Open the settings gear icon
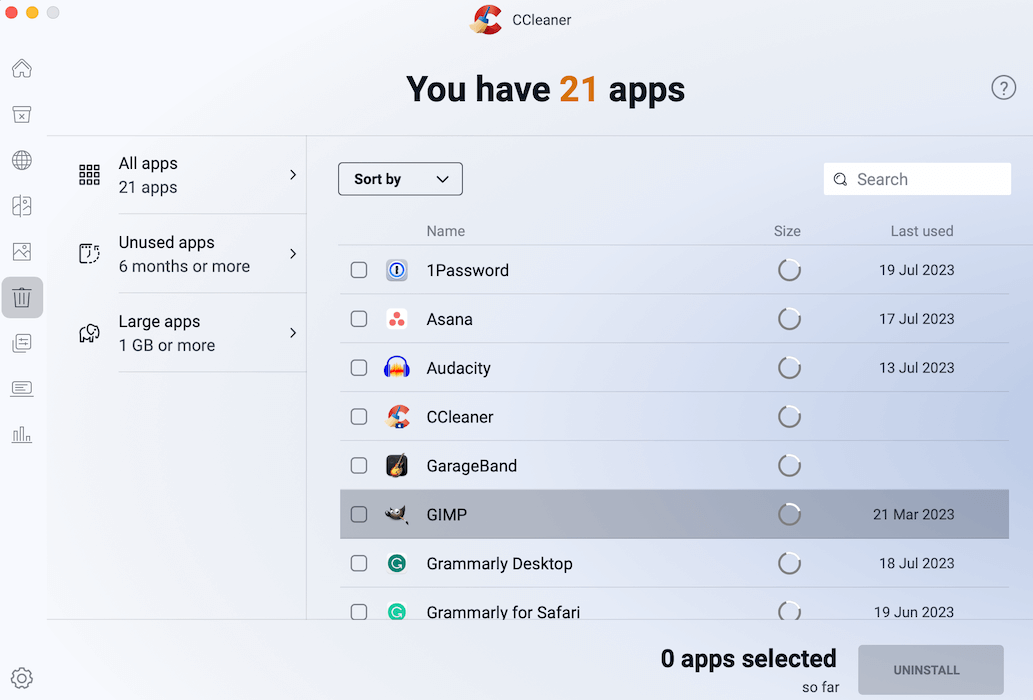1033x700 pixels. [22, 677]
